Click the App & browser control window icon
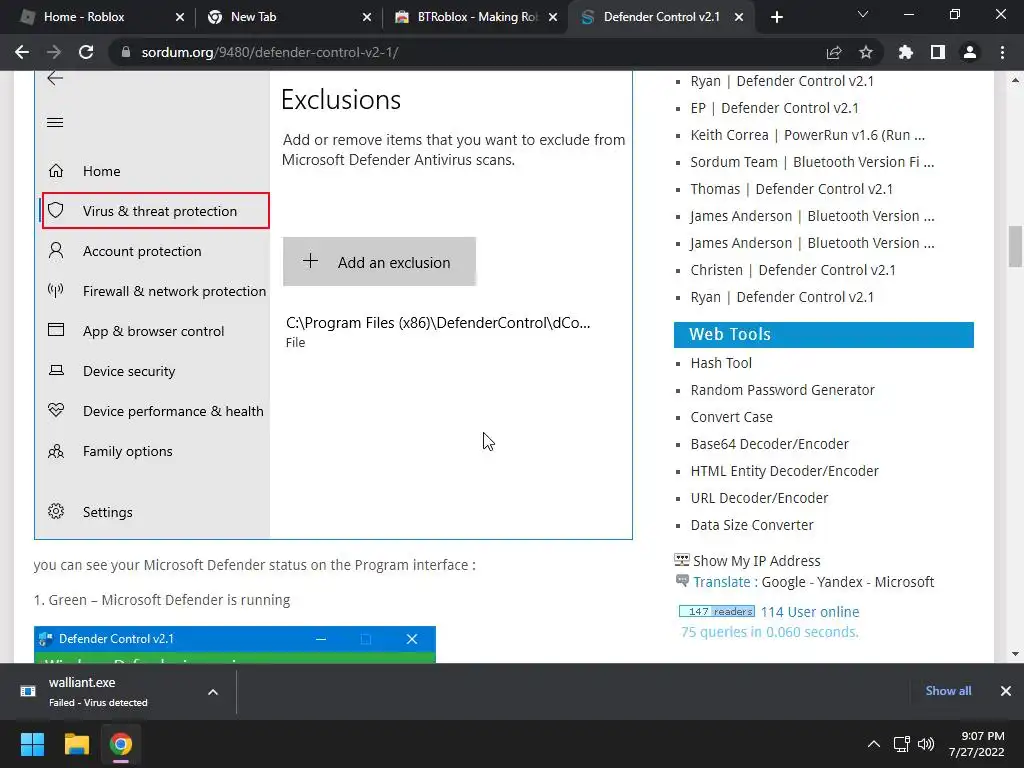The image size is (1024, 768). [x=56, y=330]
